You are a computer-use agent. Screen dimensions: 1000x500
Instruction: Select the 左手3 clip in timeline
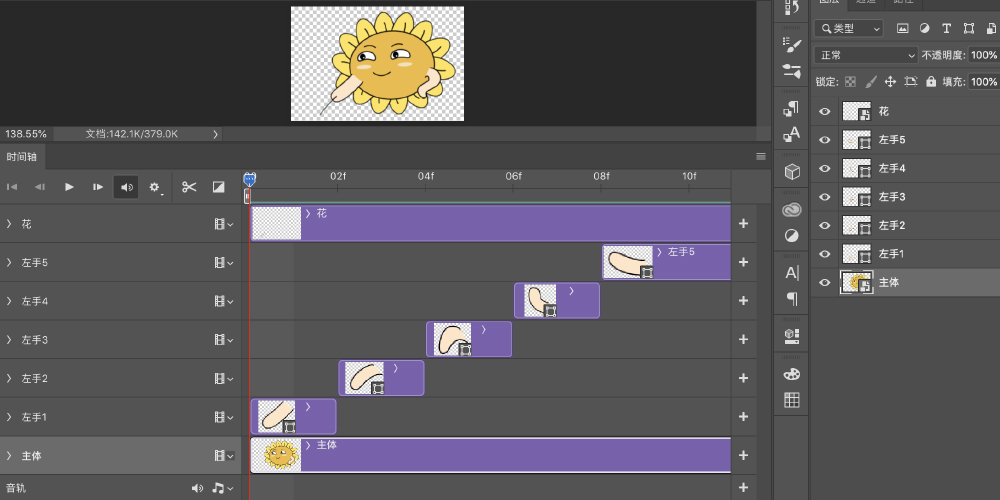point(469,339)
